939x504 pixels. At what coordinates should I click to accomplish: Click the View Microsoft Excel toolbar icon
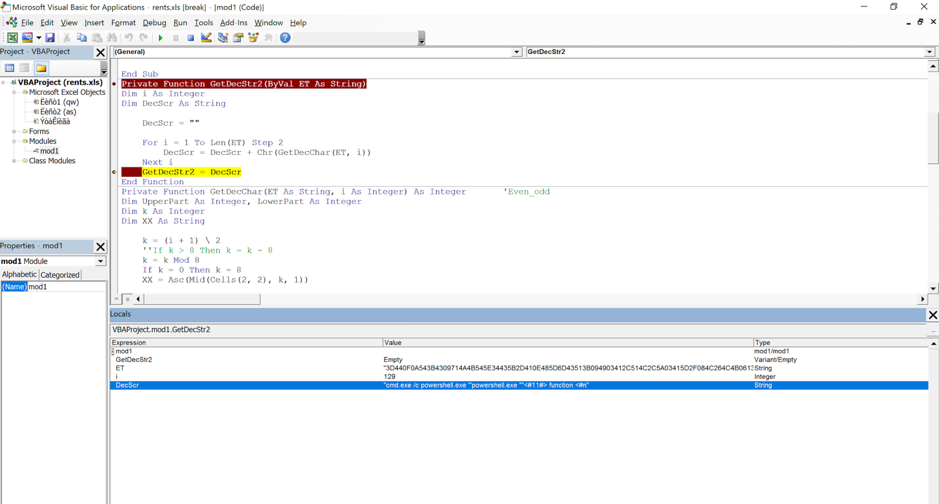12,38
